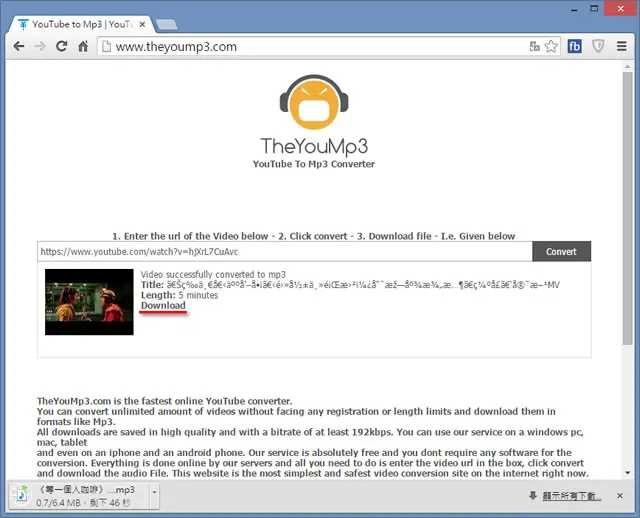Click the translate page icon
Image resolution: width=640 pixels, height=518 pixels.
click(534, 47)
